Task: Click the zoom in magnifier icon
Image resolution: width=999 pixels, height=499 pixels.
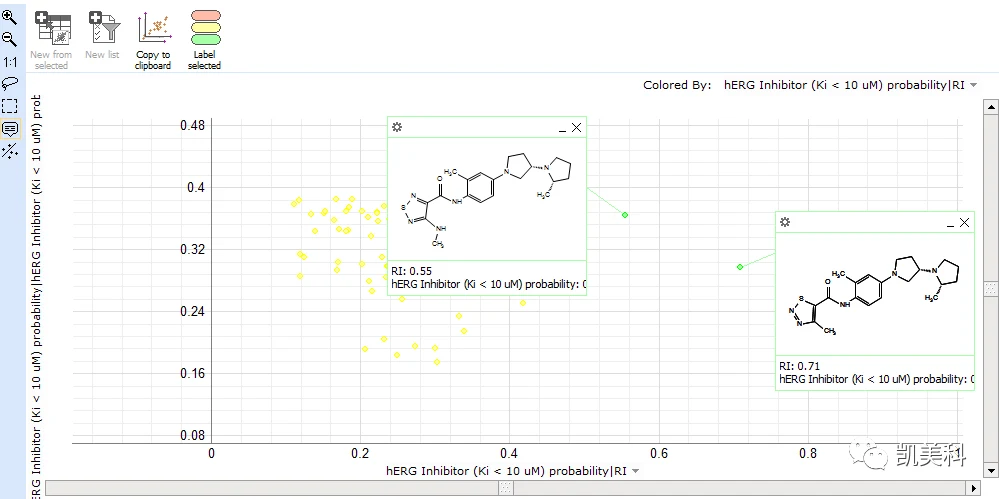Action: pos(10,16)
